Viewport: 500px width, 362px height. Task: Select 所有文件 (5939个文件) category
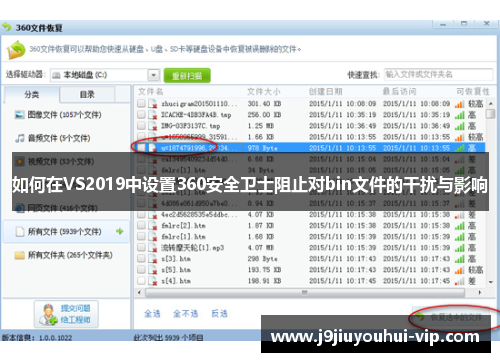(65, 231)
